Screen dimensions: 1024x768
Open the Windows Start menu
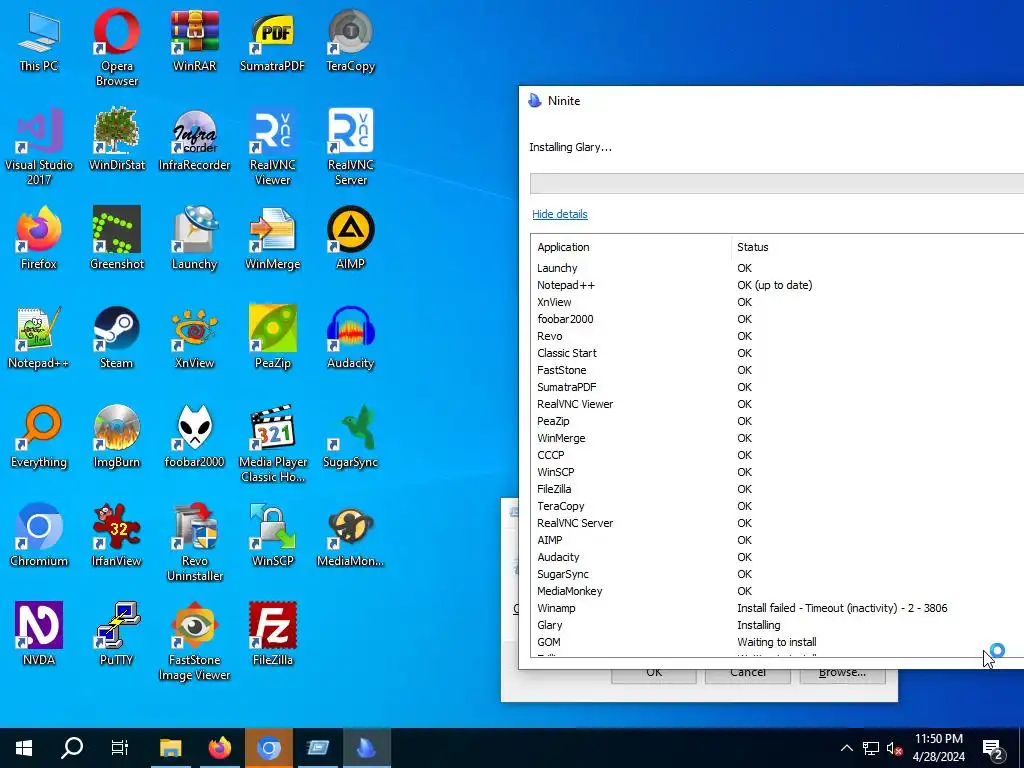(24, 747)
